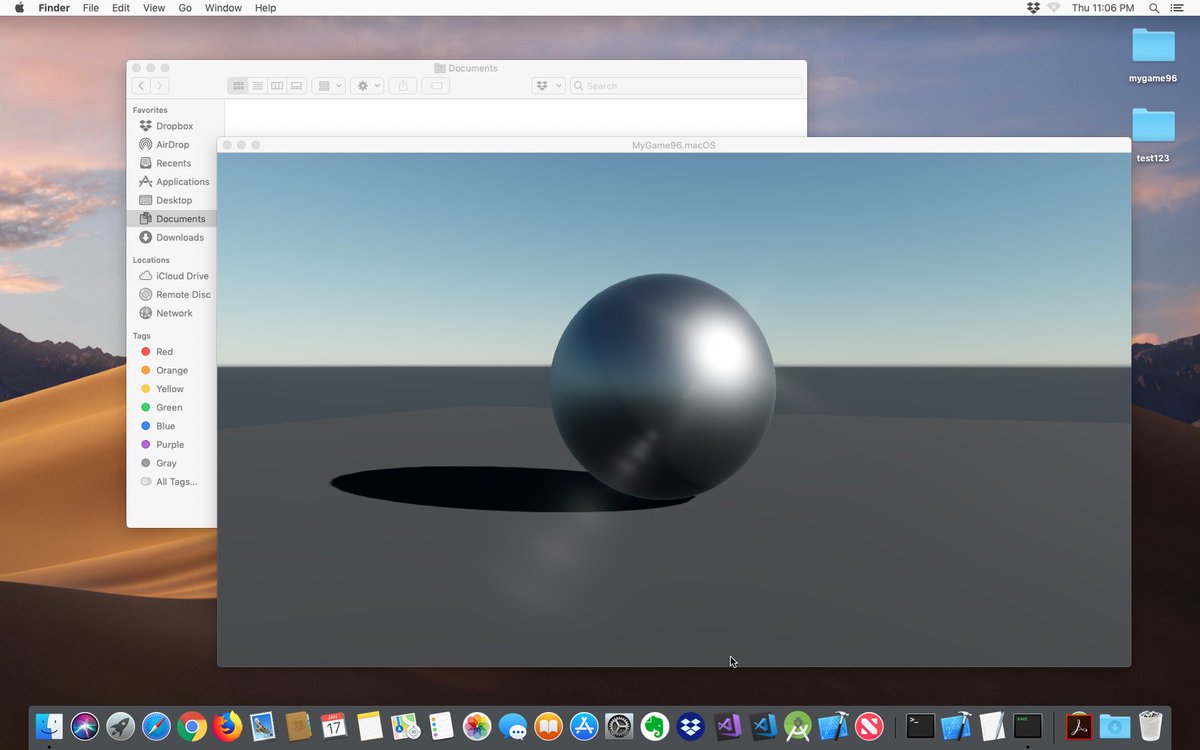
Task: Choose the Purple tag in sidebar
Action: click(172, 445)
